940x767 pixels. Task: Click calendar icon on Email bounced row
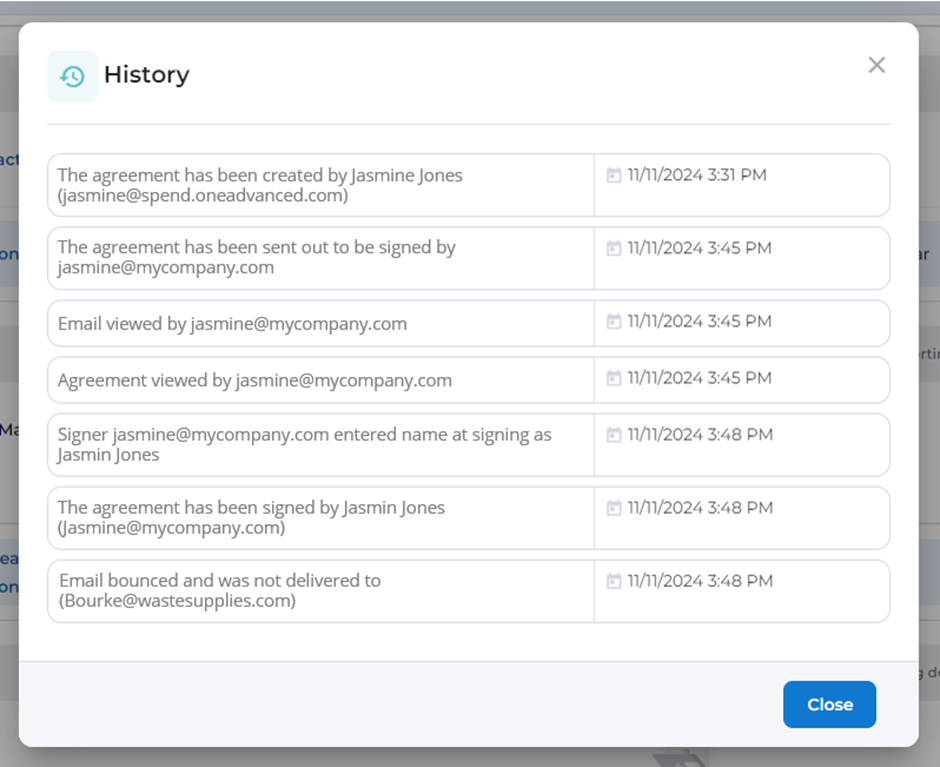pos(614,581)
